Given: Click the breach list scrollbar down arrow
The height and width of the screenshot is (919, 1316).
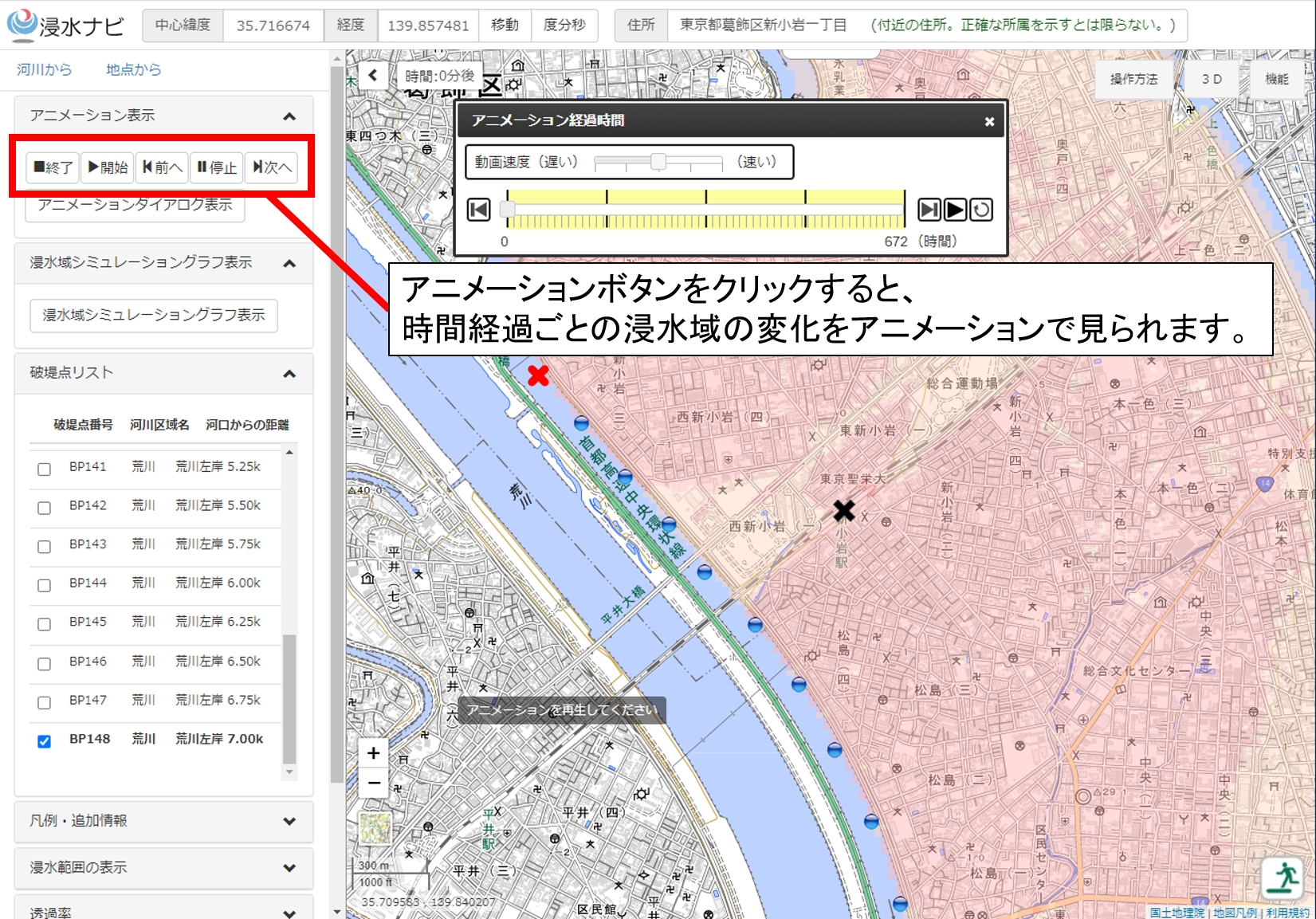Looking at the screenshot, I should [289, 772].
